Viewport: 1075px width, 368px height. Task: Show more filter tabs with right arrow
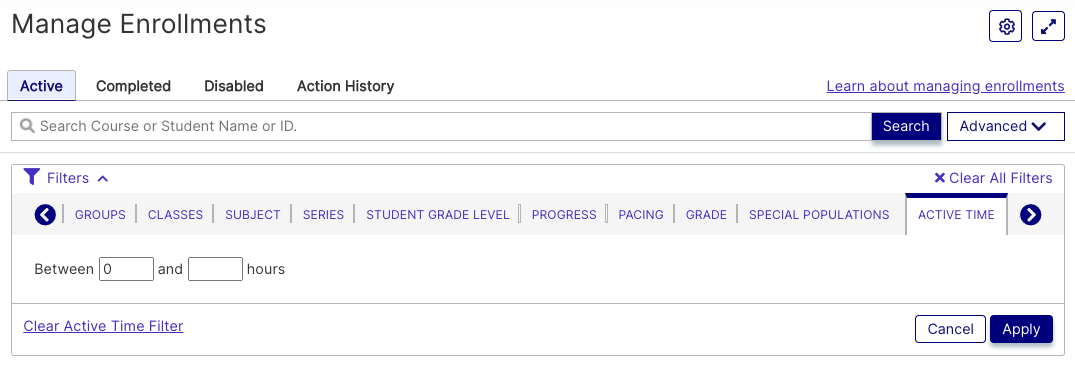click(1030, 215)
